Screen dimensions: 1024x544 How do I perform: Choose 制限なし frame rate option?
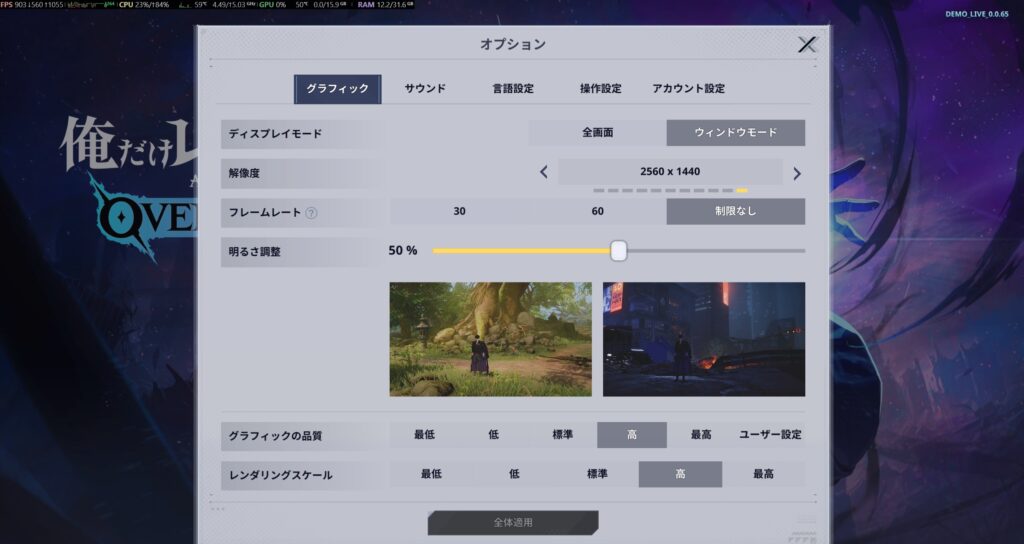pos(735,212)
